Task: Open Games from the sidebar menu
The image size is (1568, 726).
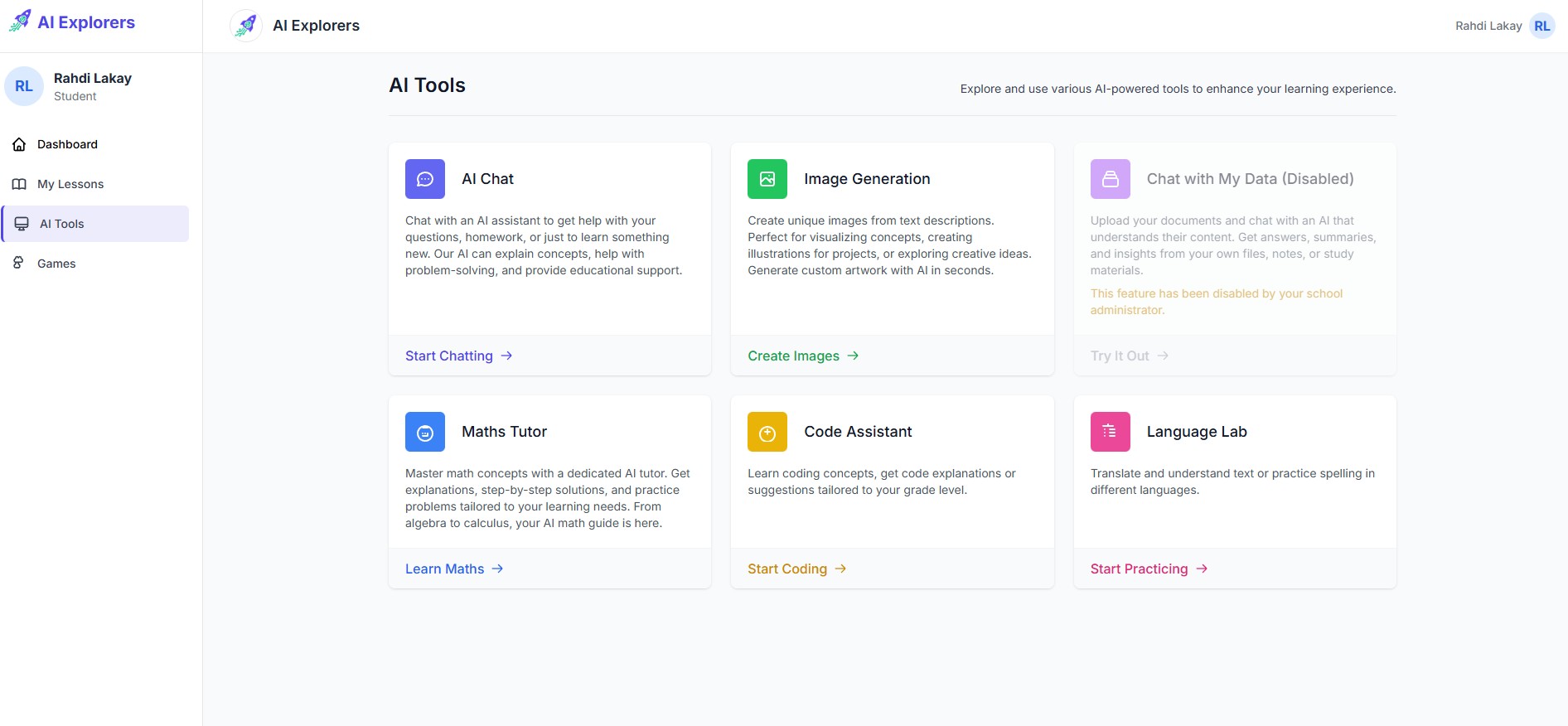Action: [x=56, y=264]
